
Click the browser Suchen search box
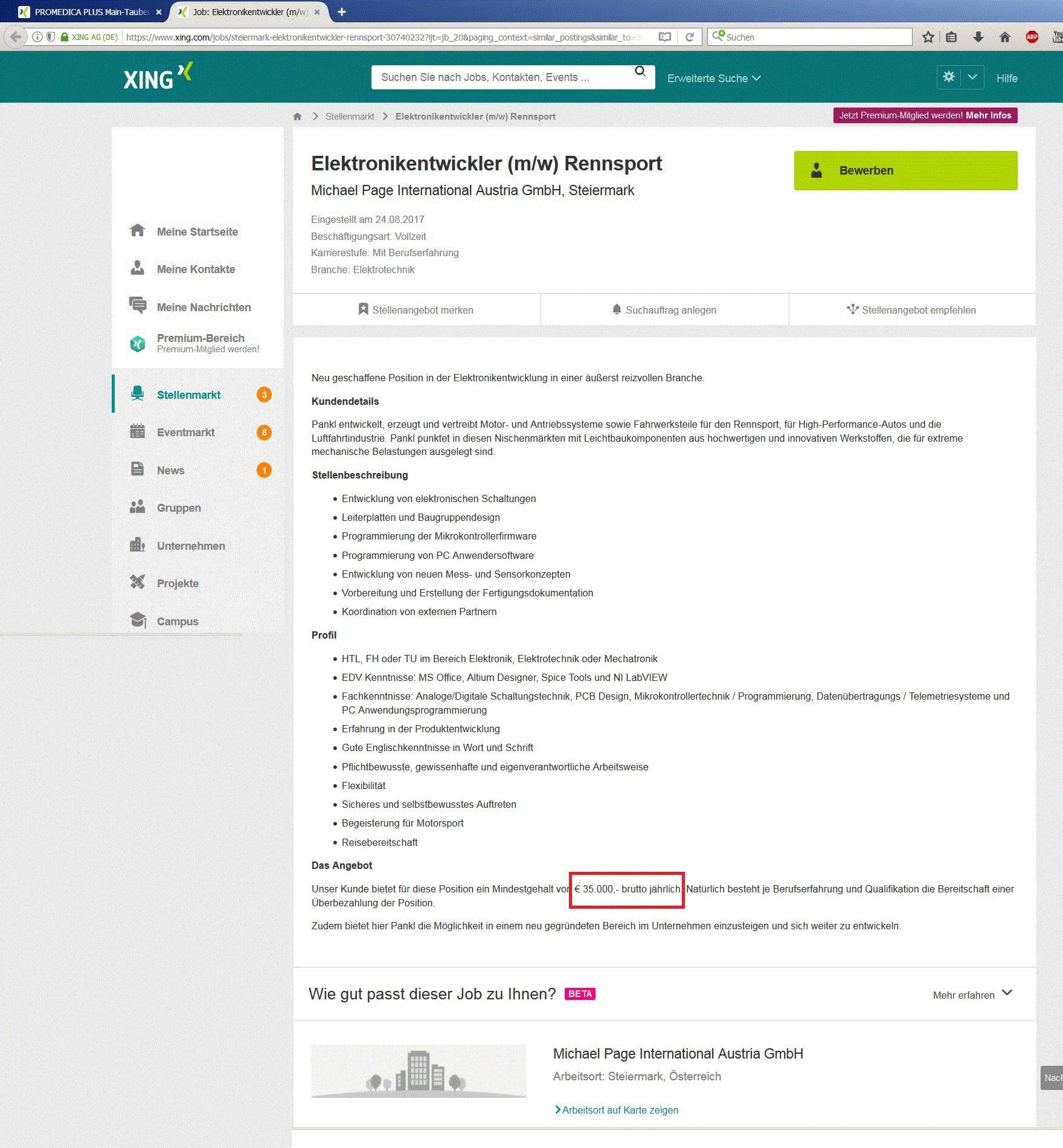(809, 37)
